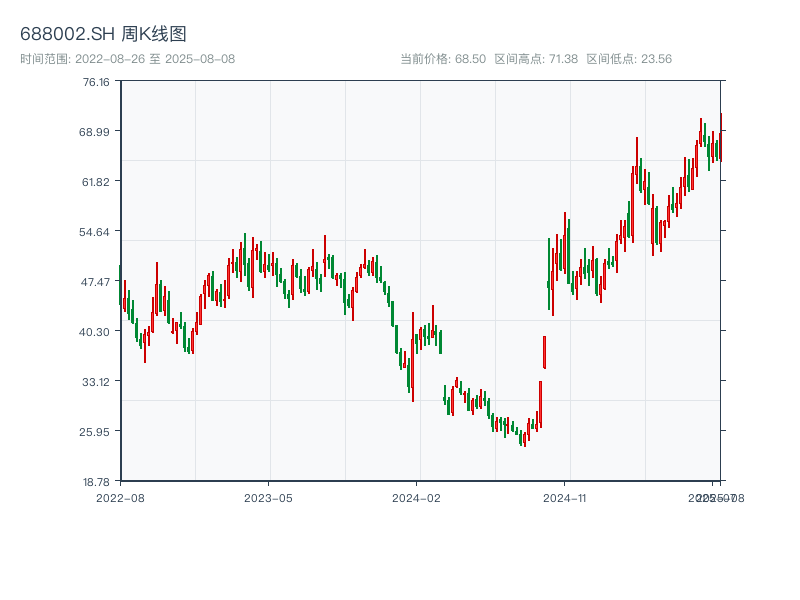Click the 2024-02 x-axis date label
Screen dimensions: 800x600
[x=417, y=497]
